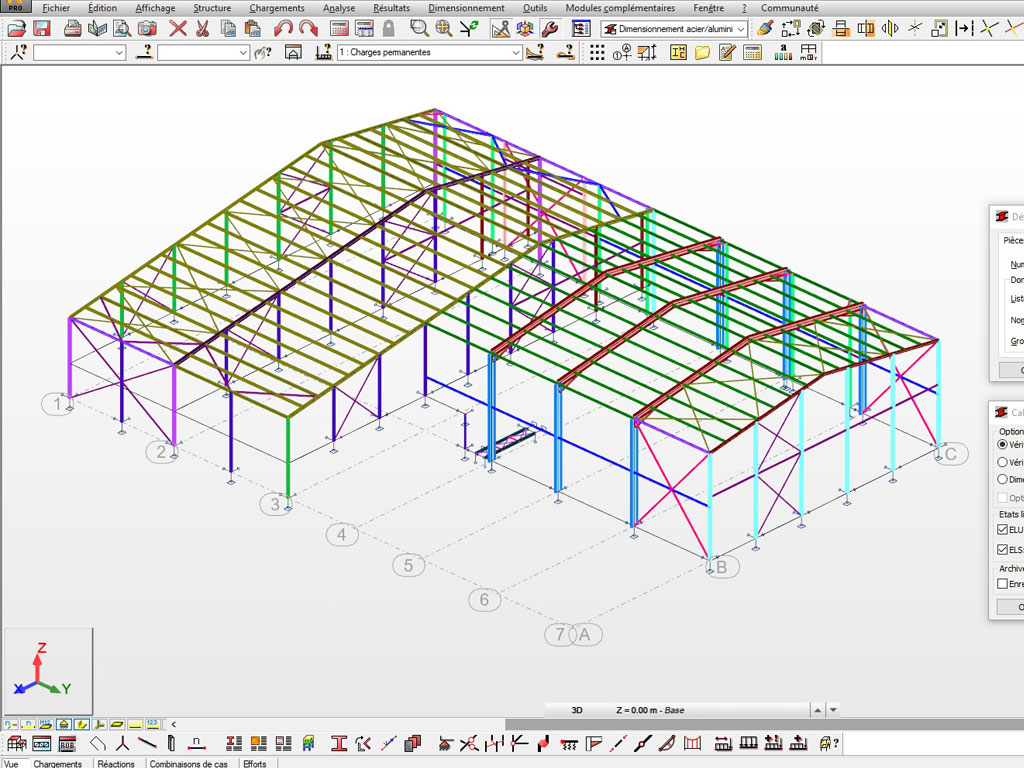Collapse view tabs with left chevron

point(173,724)
